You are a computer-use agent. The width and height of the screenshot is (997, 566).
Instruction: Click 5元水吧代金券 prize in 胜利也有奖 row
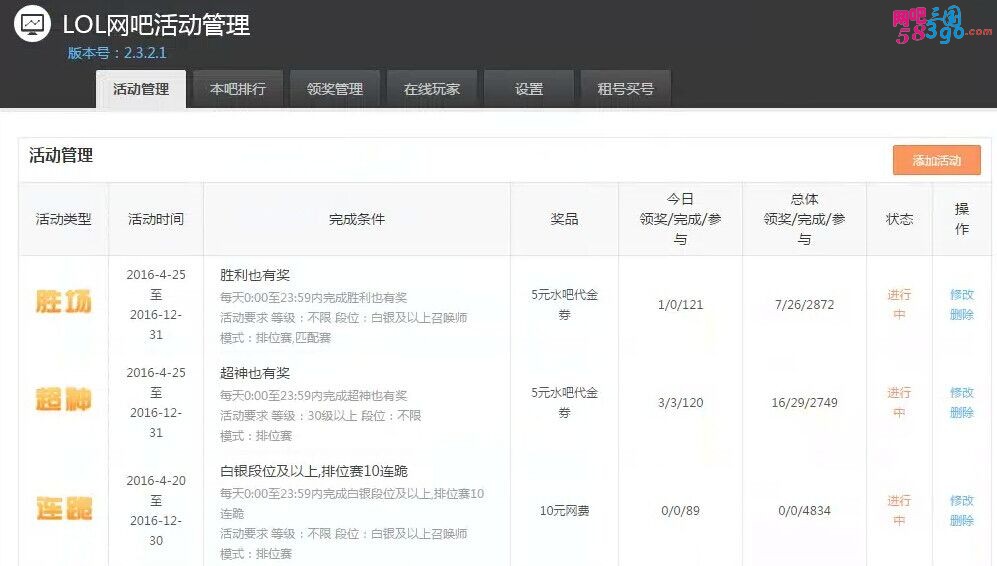[x=564, y=305]
